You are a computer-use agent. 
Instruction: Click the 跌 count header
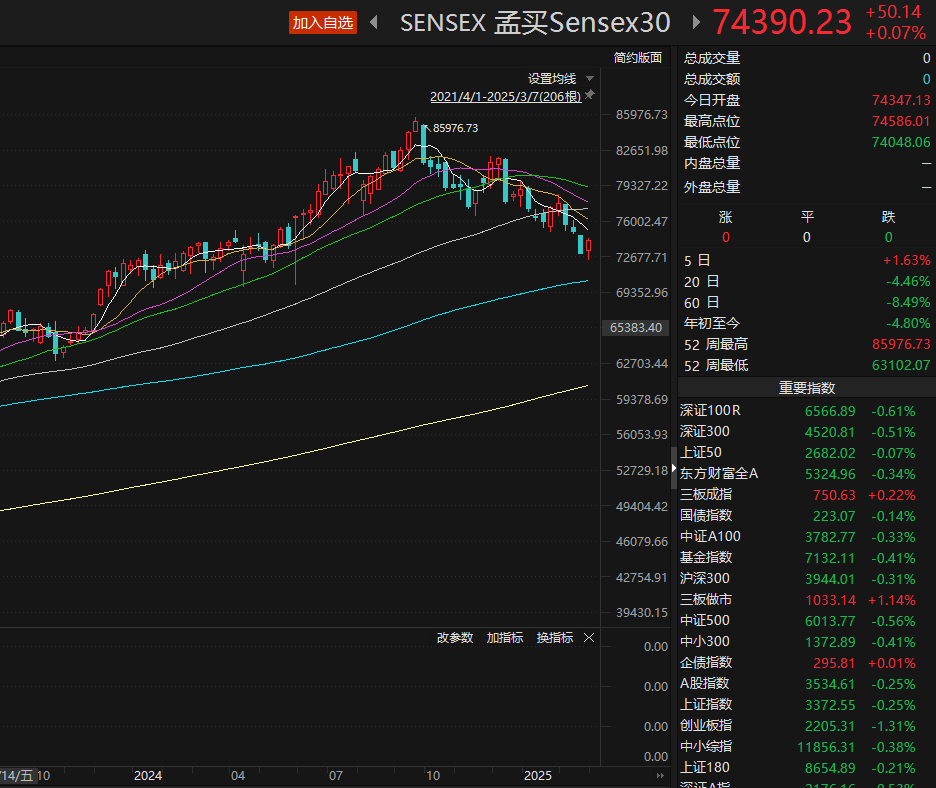coord(888,217)
